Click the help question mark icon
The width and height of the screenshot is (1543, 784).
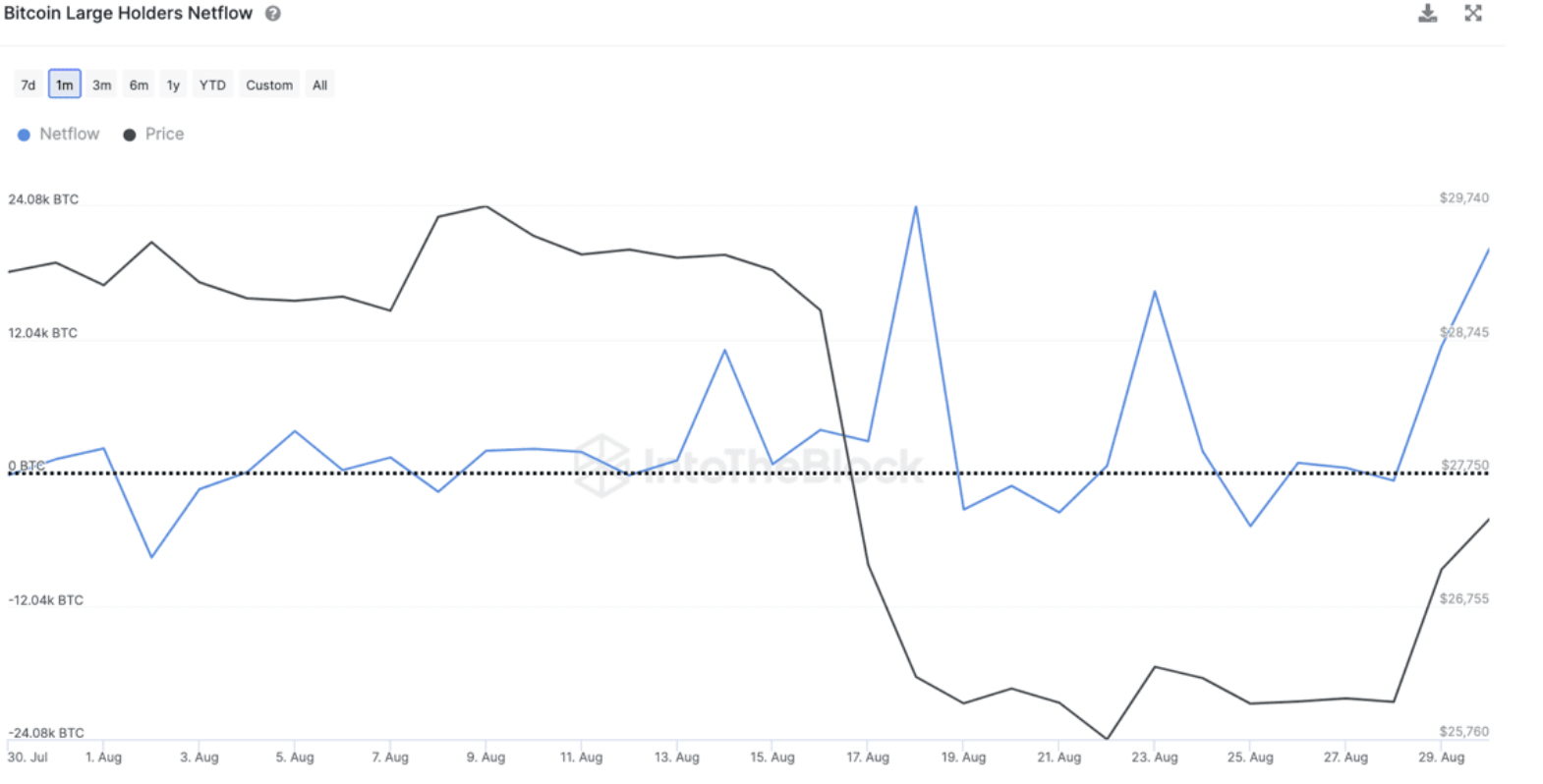[273, 14]
